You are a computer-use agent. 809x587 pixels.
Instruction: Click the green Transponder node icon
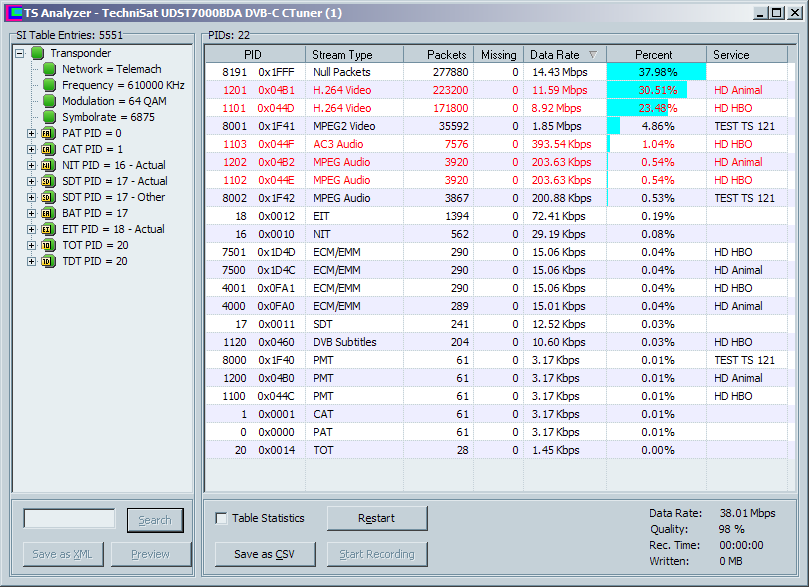coord(37,53)
